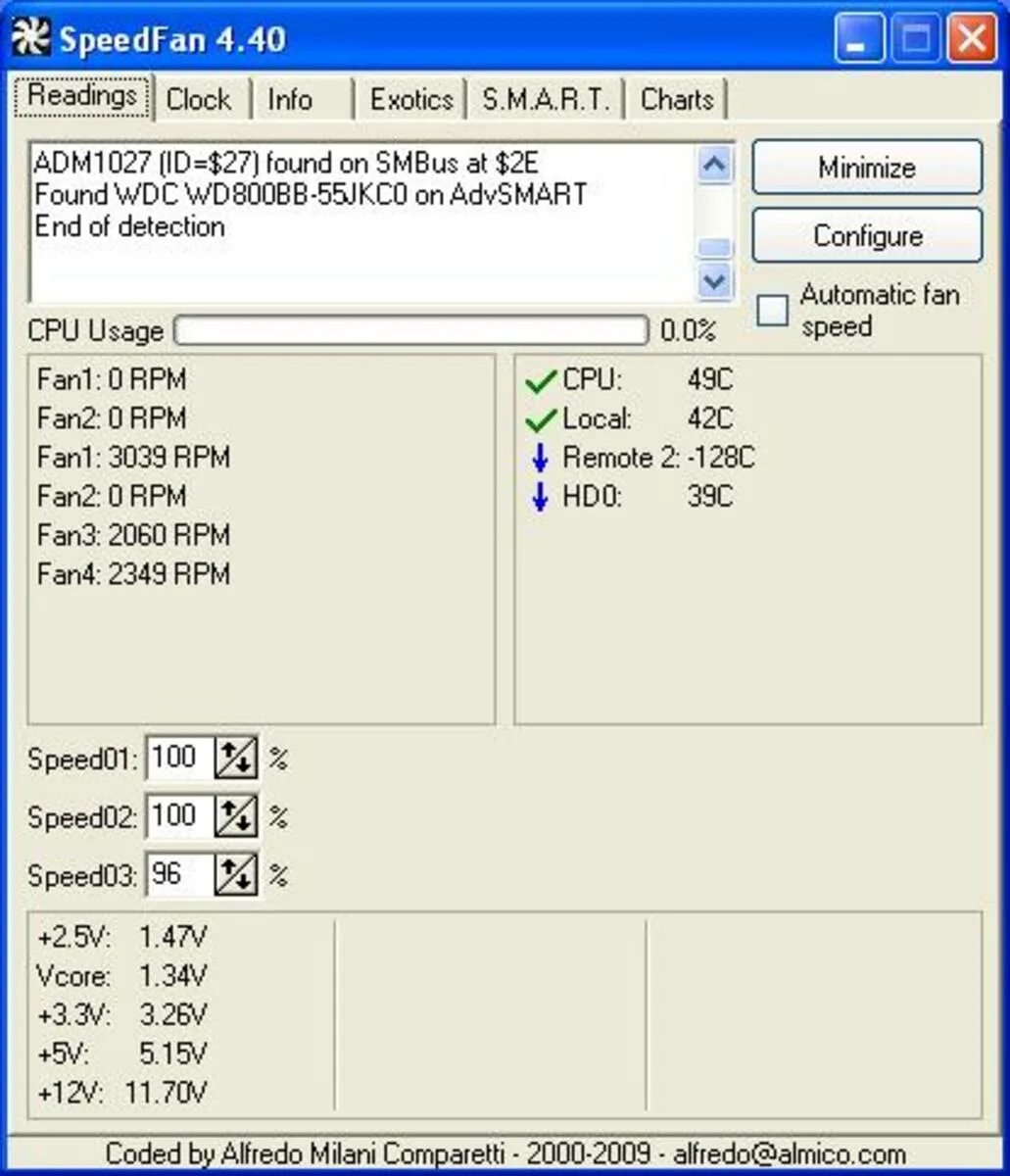Click the Speed03 field showing 96
This screenshot has height=1176, width=1010.
point(179,875)
